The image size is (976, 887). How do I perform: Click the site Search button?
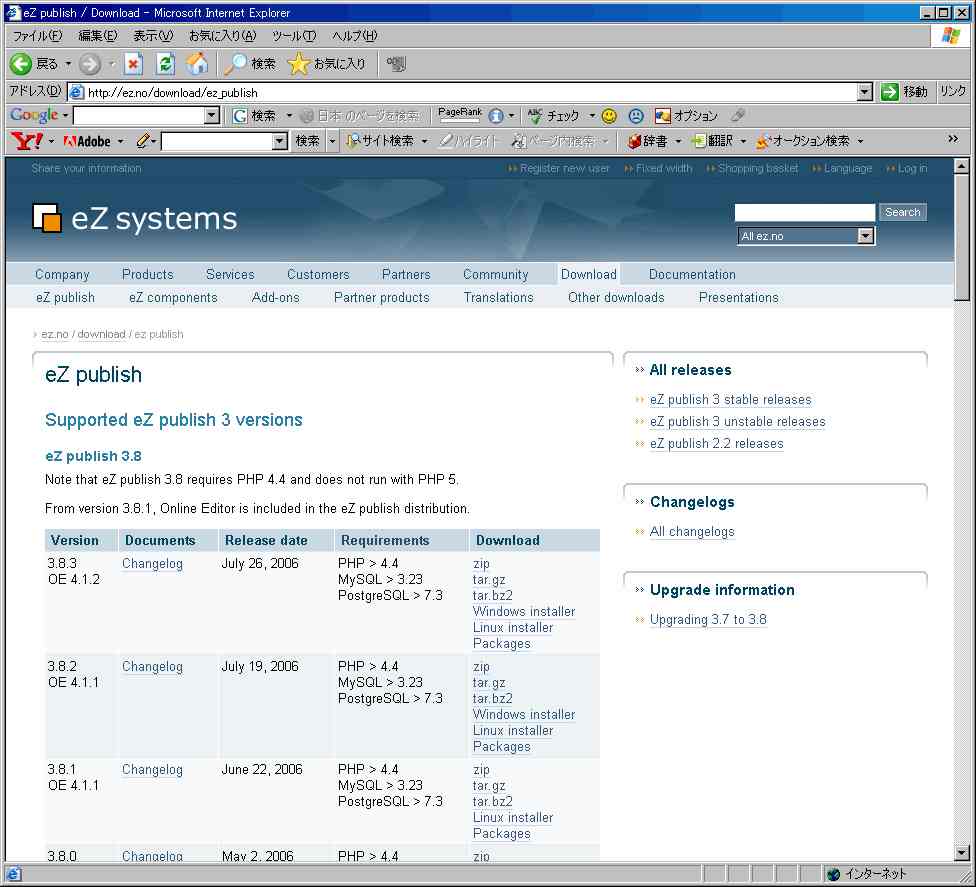point(903,212)
